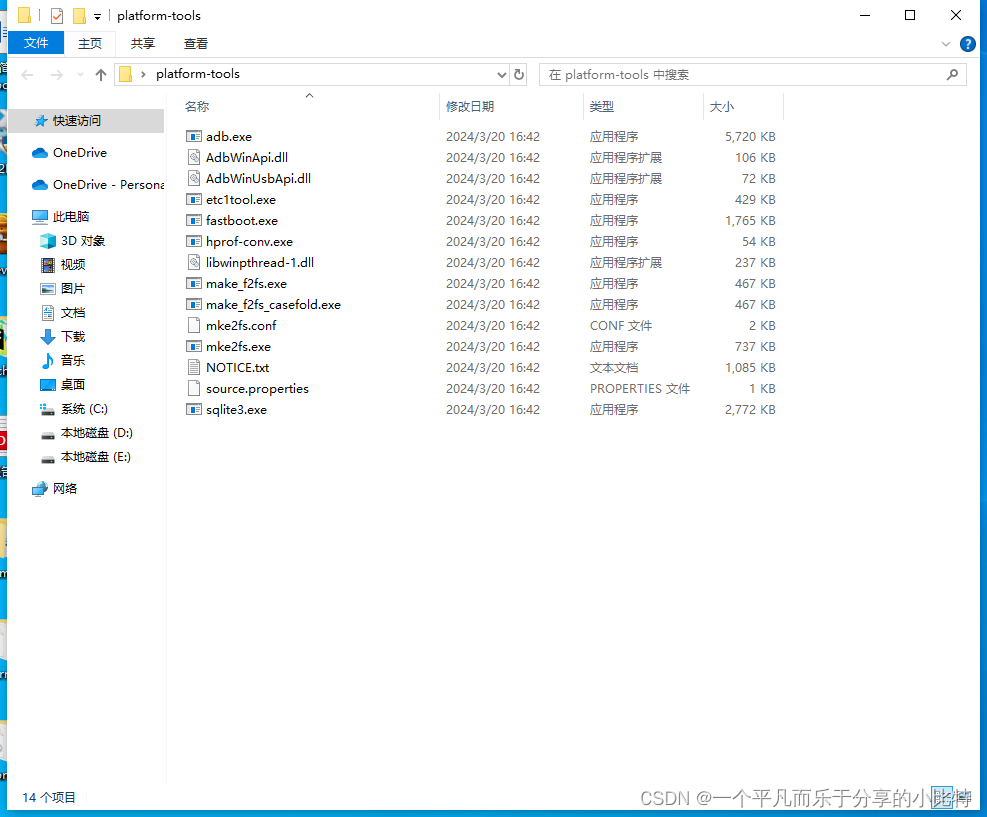Click the 5,720 KB size cell
This screenshot has width=987, height=817.
point(750,137)
